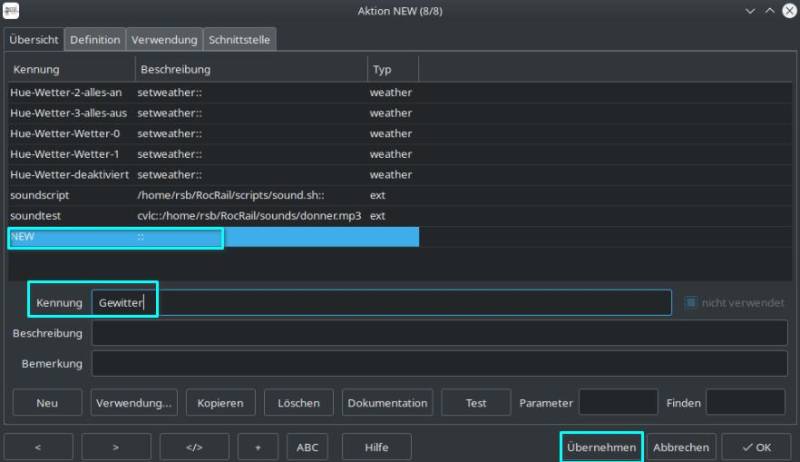Sort list by Kennung column header

(x=70, y=69)
